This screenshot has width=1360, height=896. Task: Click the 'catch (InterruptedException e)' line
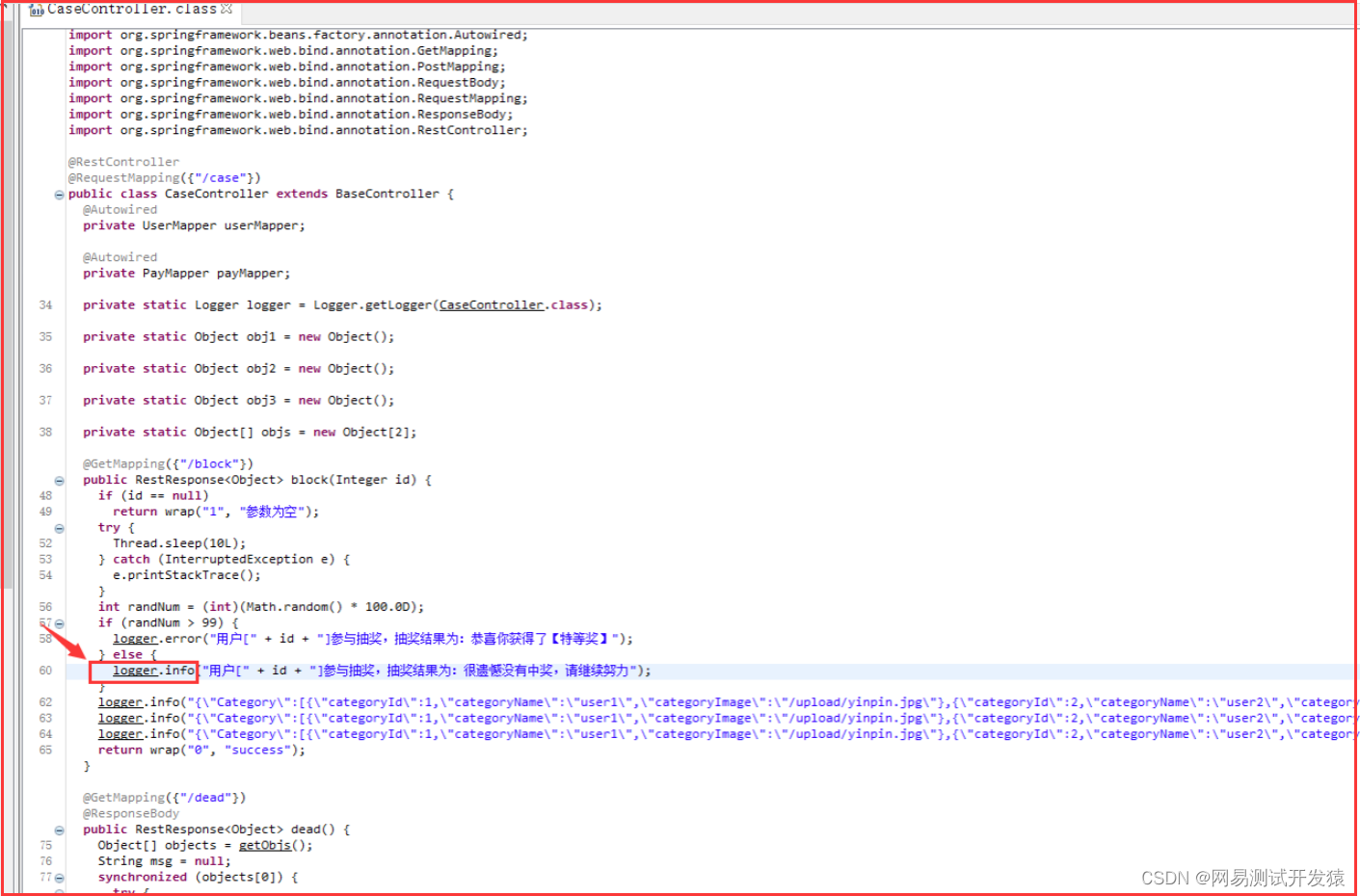pos(225,560)
